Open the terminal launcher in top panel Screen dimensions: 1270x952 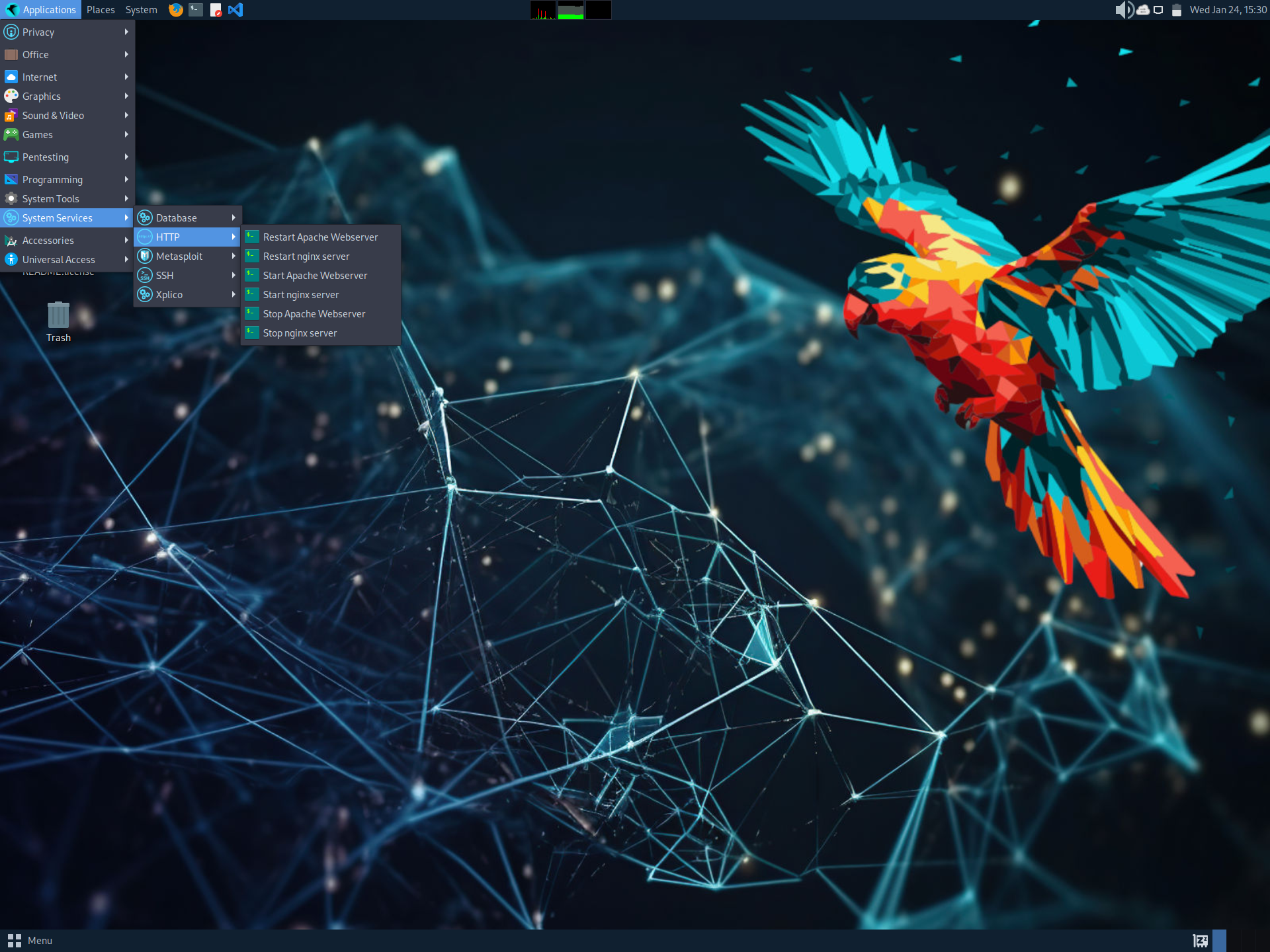tap(196, 10)
